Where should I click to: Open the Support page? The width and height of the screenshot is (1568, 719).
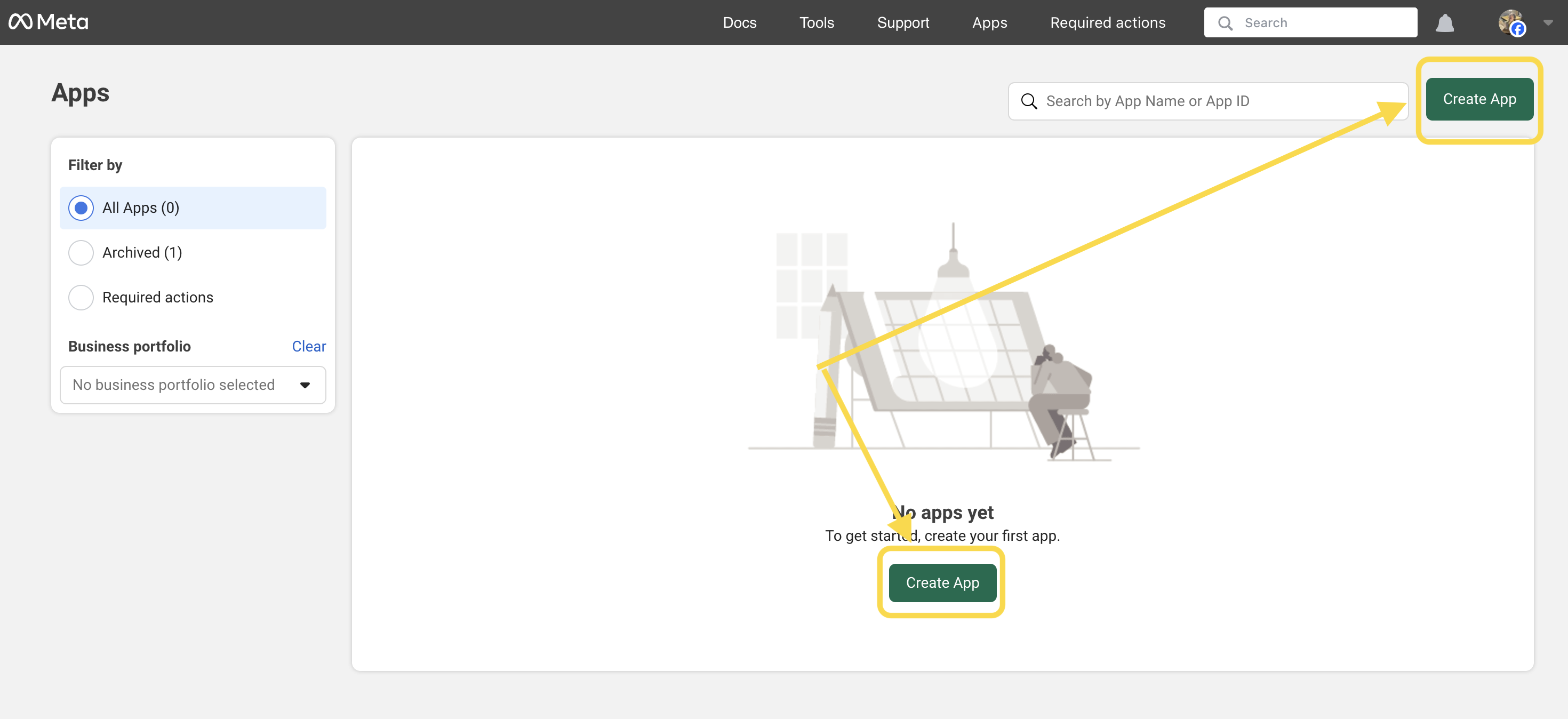[x=903, y=22]
